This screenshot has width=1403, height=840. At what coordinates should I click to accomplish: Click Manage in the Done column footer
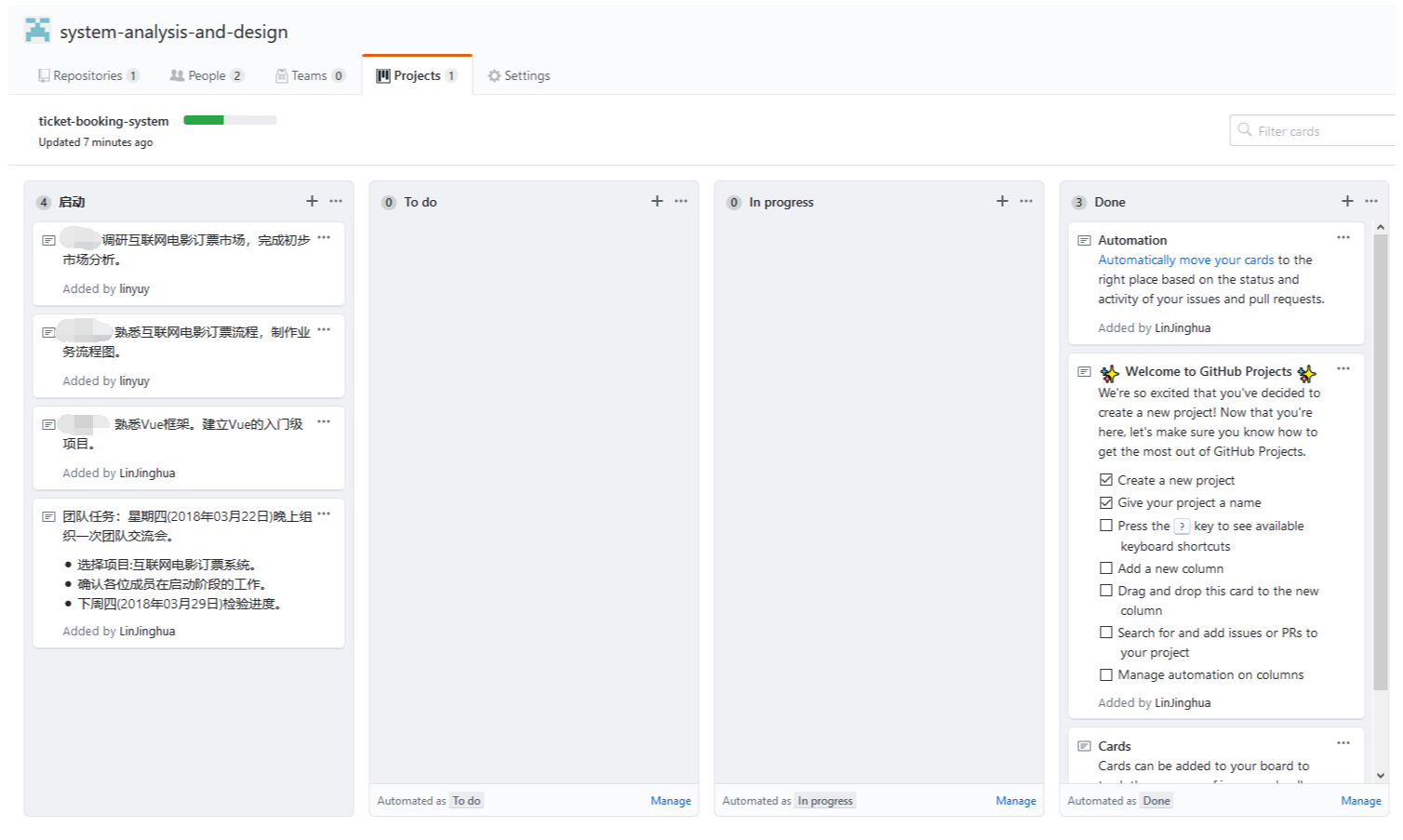[x=1361, y=801]
